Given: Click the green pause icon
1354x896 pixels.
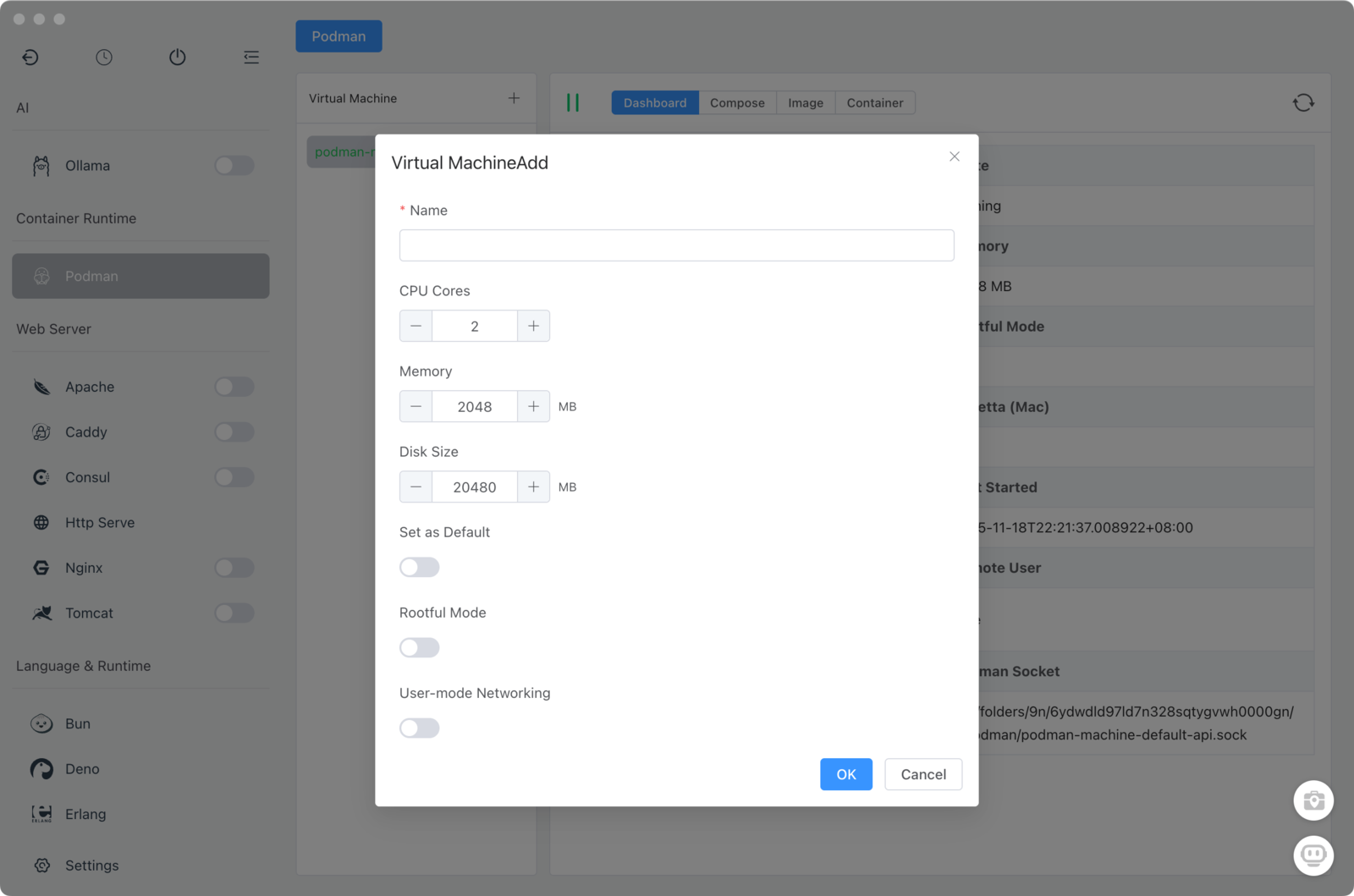Looking at the screenshot, I should pyautogui.click(x=573, y=102).
